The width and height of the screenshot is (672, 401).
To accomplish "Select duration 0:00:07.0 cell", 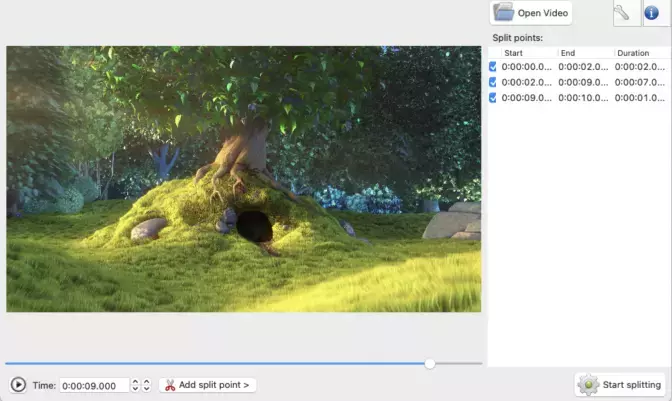I will click(x=639, y=82).
